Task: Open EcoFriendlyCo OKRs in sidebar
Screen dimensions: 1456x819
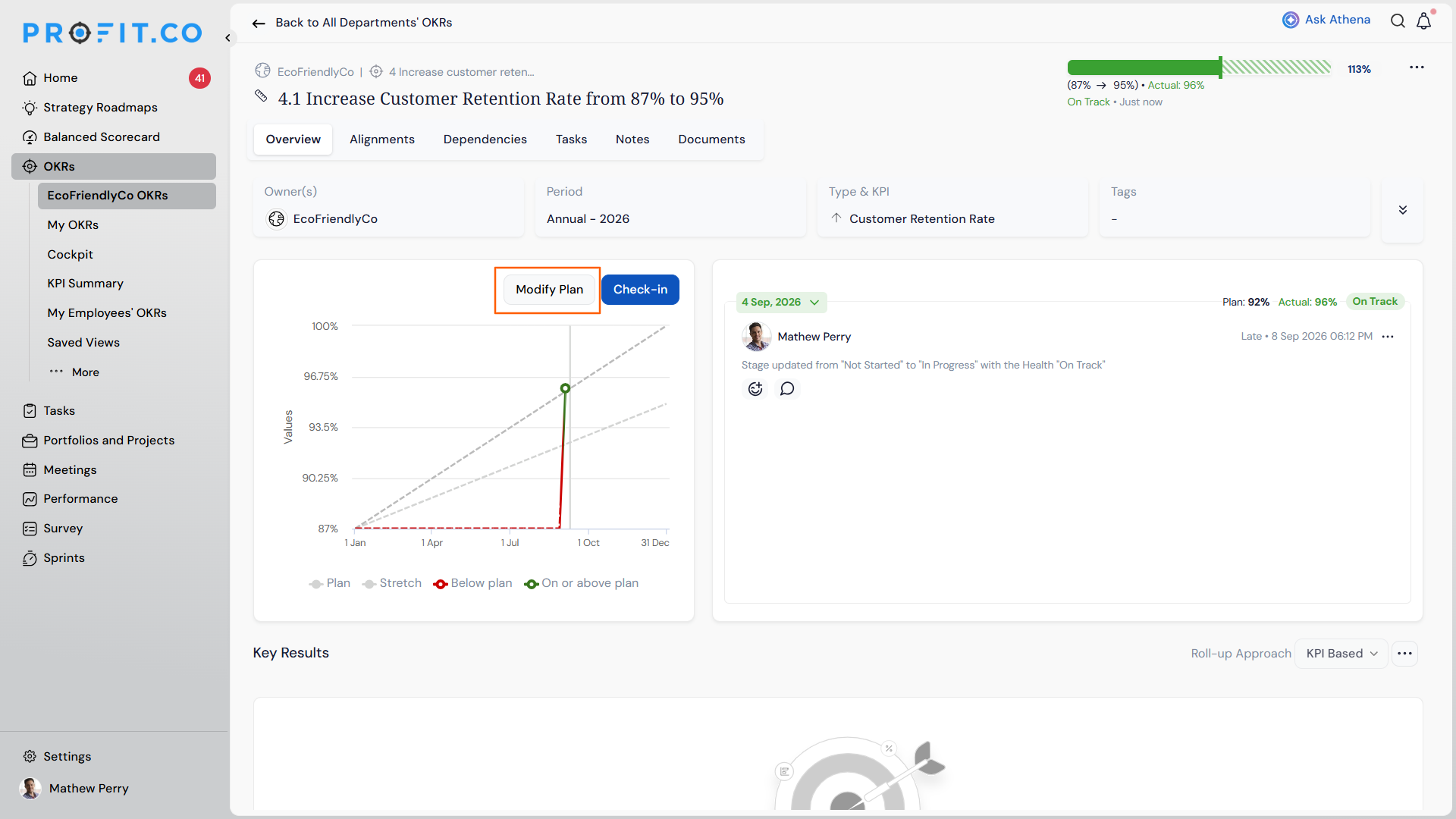Action: click(127, 196)
